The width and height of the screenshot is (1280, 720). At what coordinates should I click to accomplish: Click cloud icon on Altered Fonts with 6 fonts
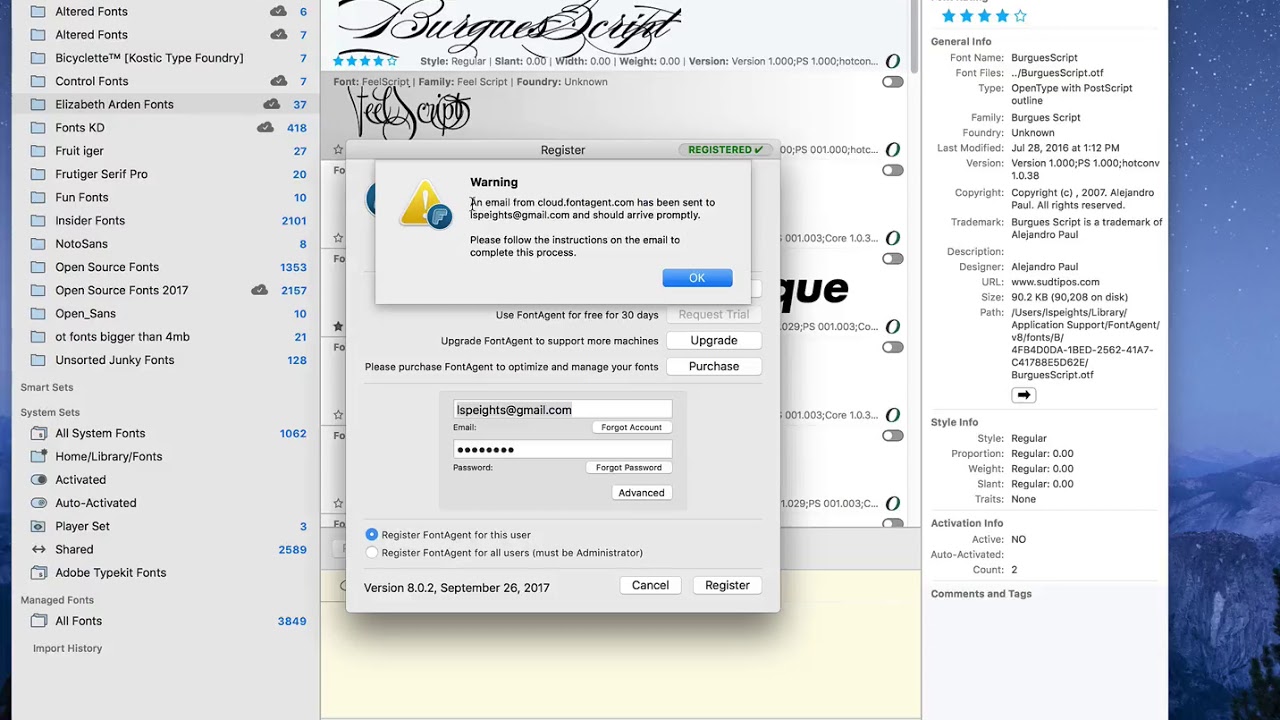coord(279,11)
